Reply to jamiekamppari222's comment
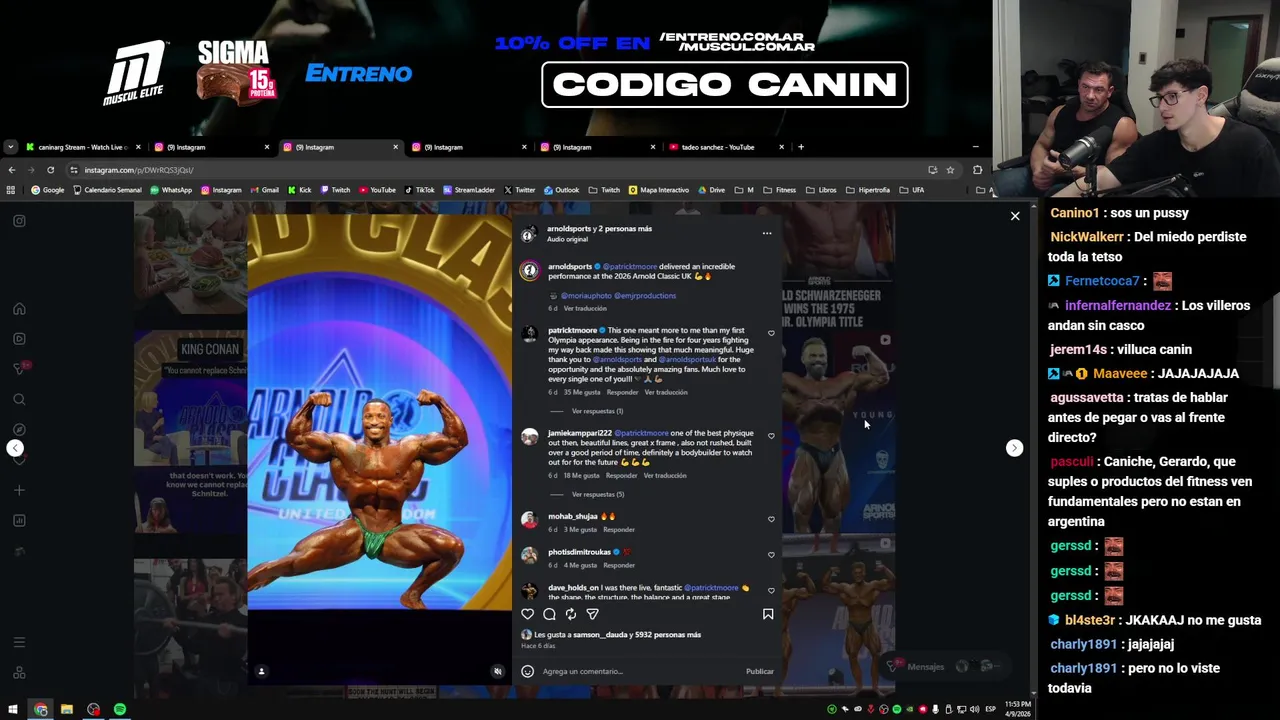The image size is (1280, 720). tap(622, 475)
